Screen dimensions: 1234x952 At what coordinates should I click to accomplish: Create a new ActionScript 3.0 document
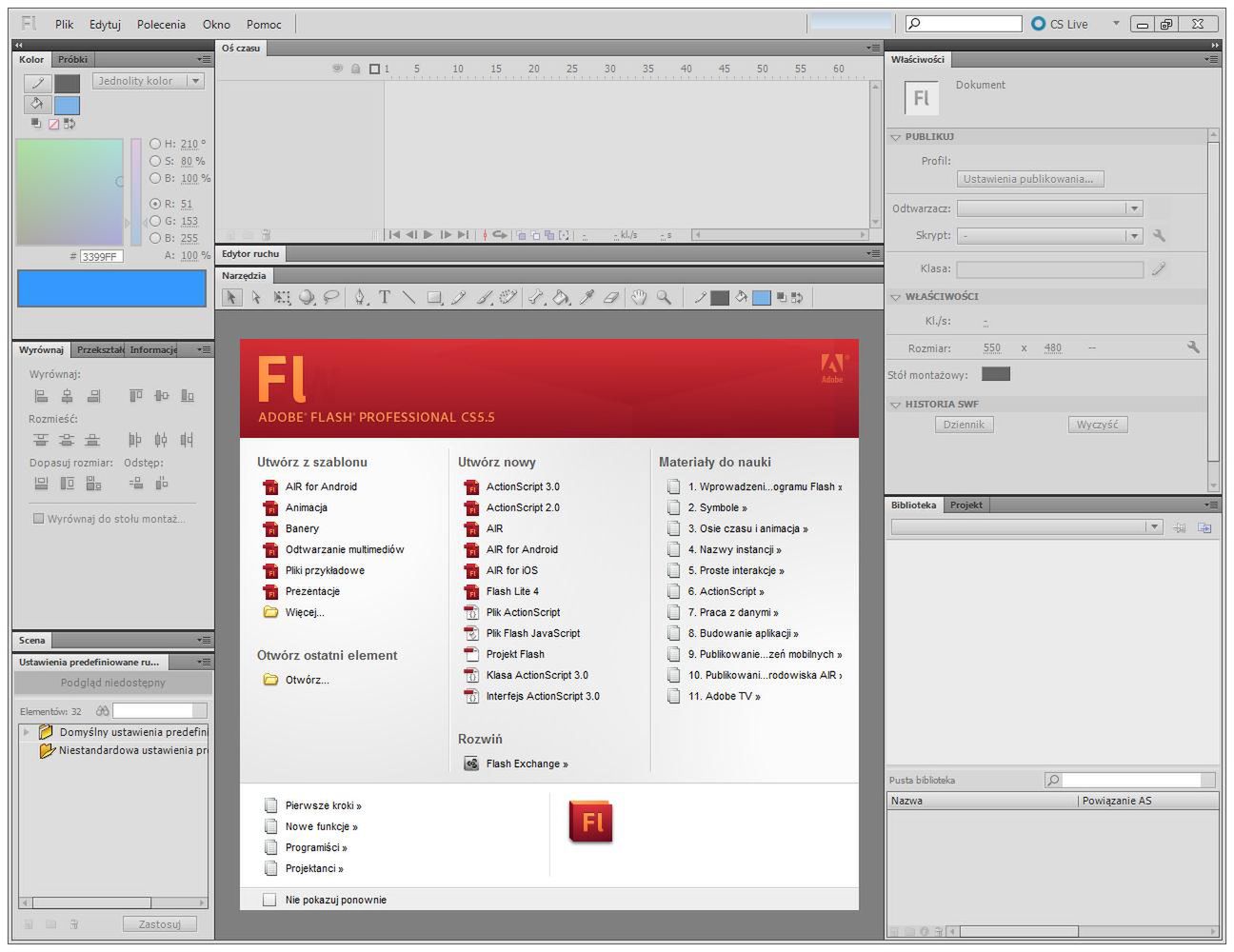click(x=523, y=486)
